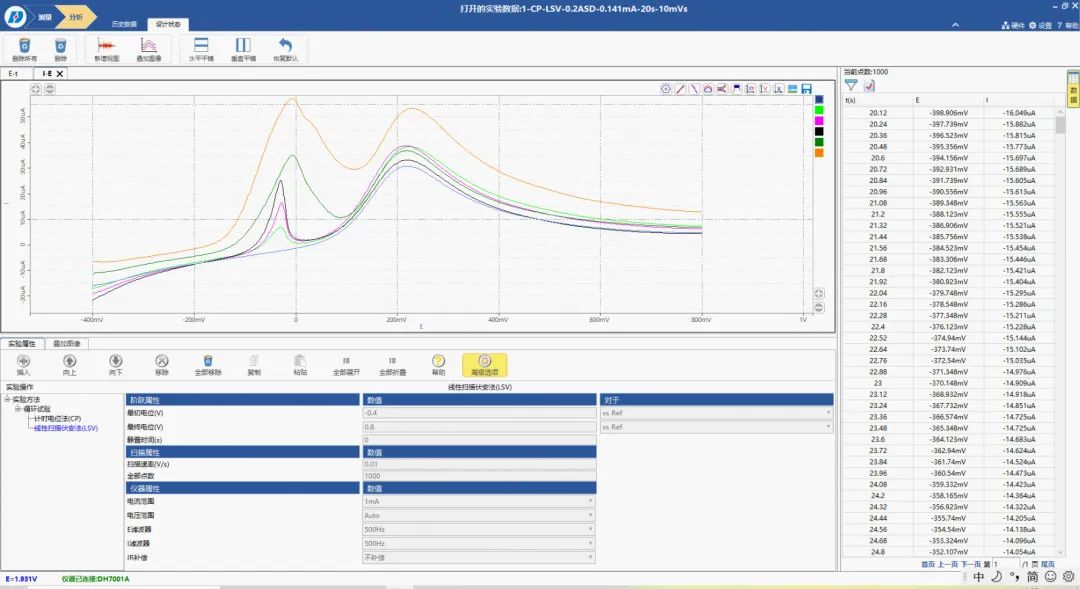Click the orange curve color swatch

819,153
